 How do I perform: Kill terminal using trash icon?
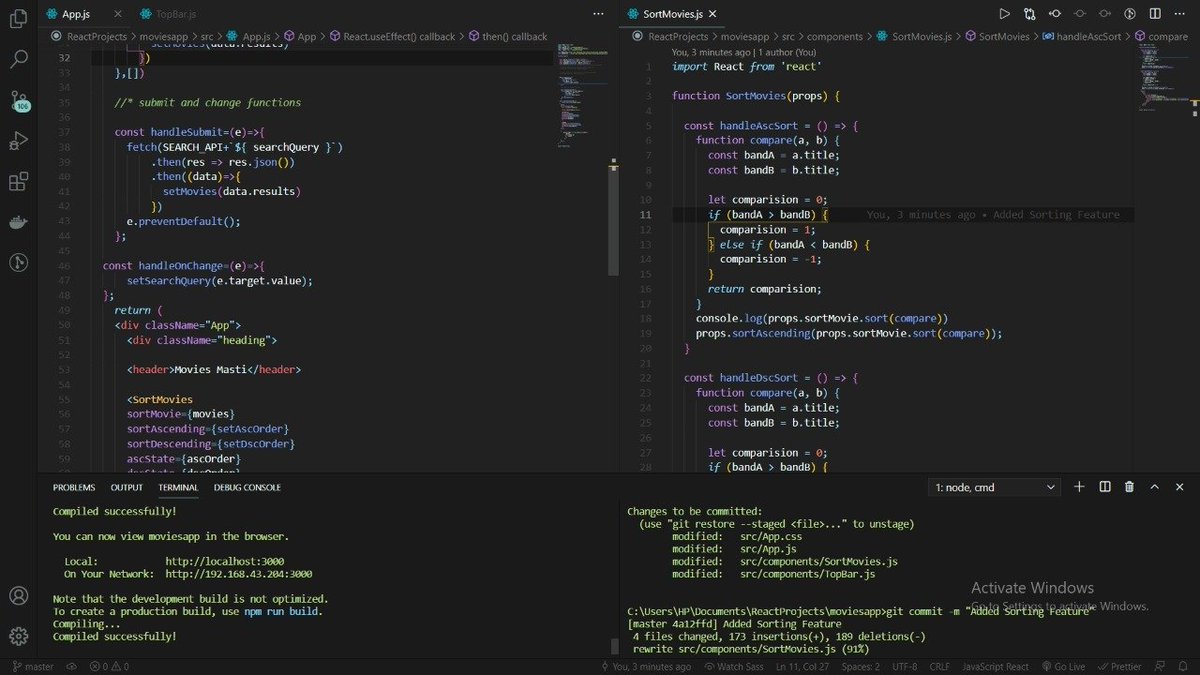tap(1129, 487)
